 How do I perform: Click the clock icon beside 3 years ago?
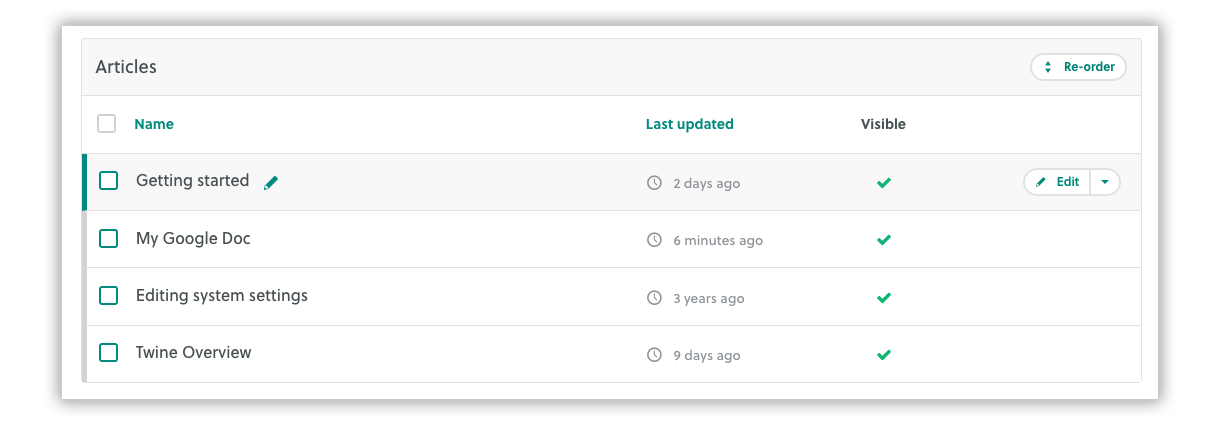click(x=655, y=298)
